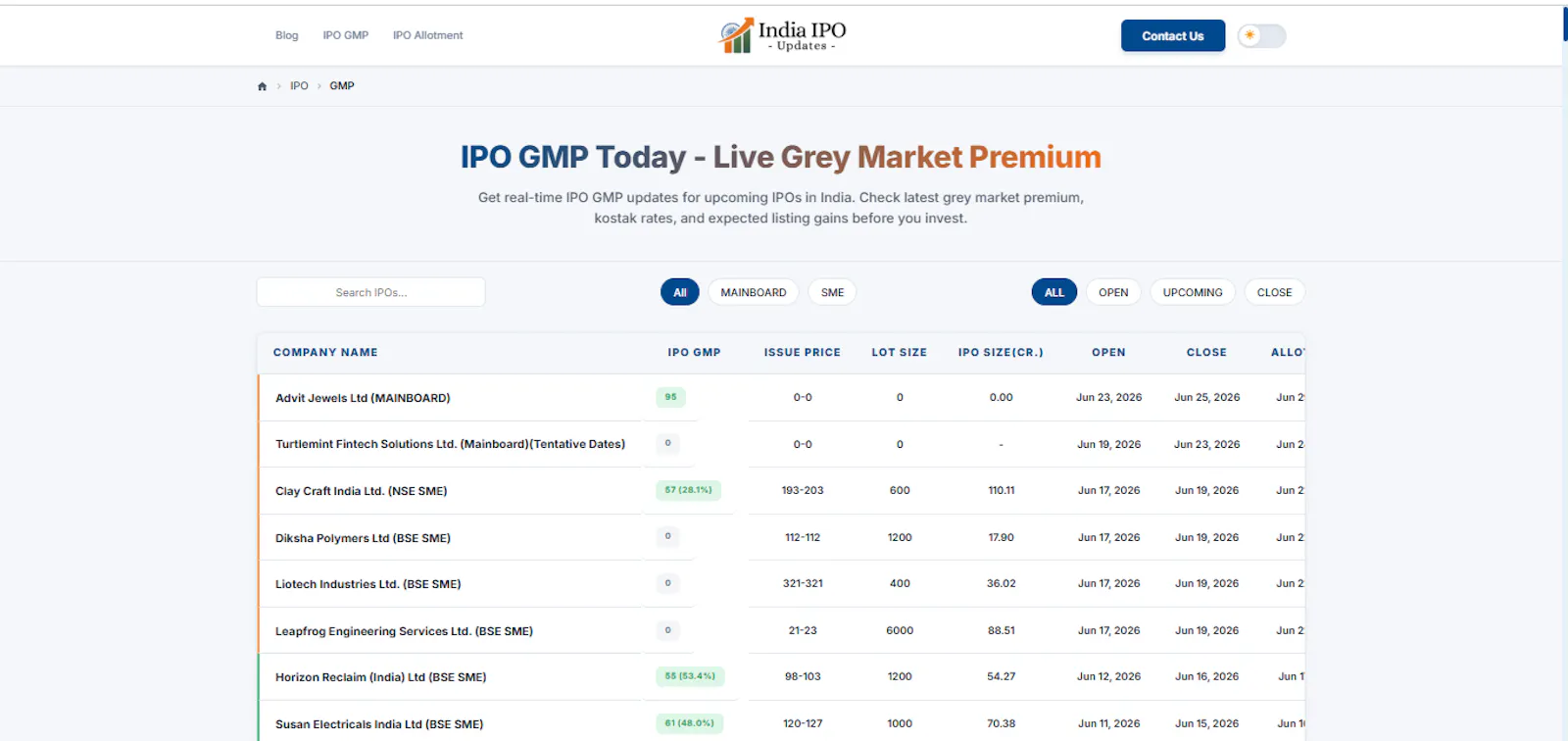Click the LOT SIZE column header
This screenshot has height=741, width=1568.
[x=900, y=353]
